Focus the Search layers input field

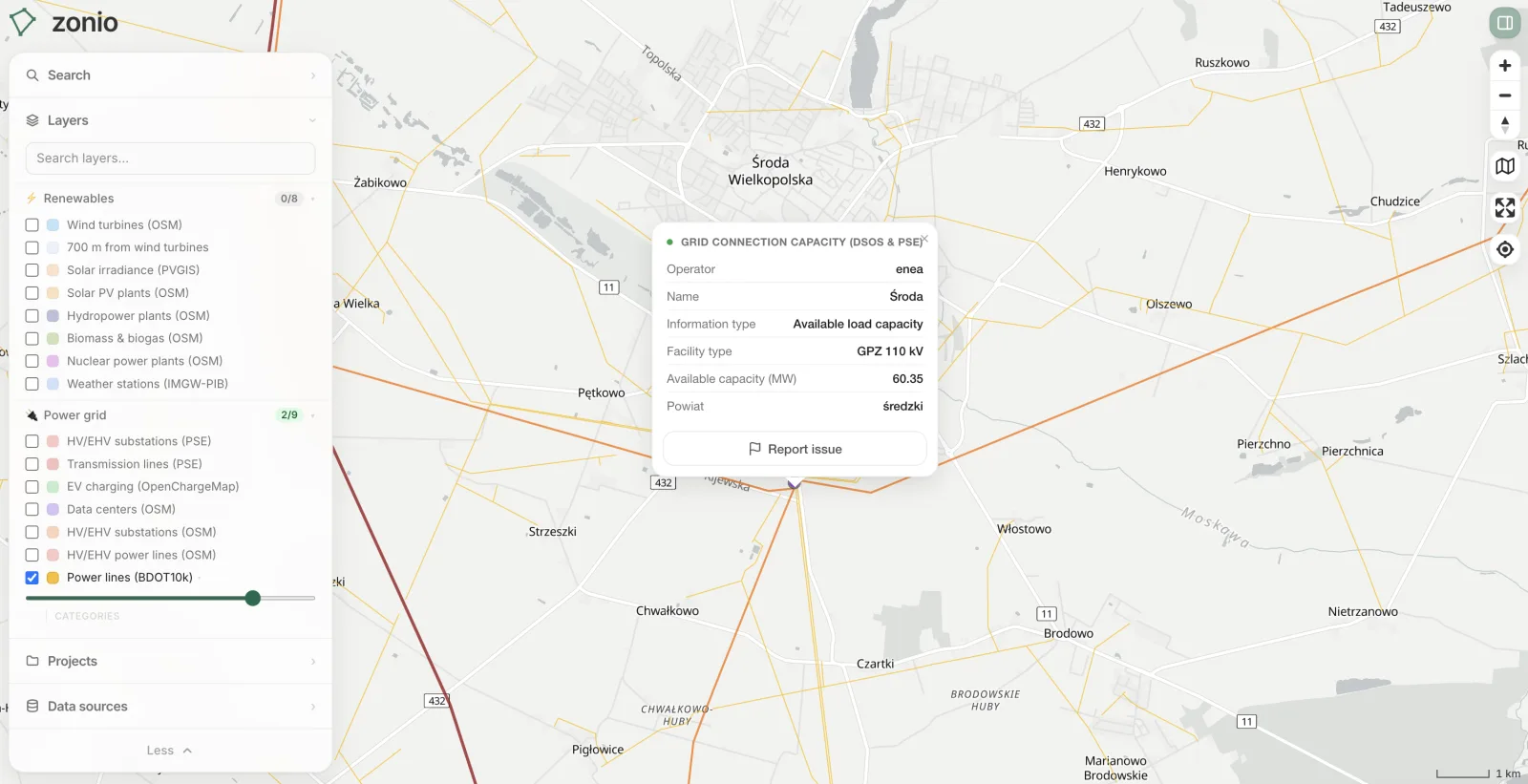(x=170, y=159)
